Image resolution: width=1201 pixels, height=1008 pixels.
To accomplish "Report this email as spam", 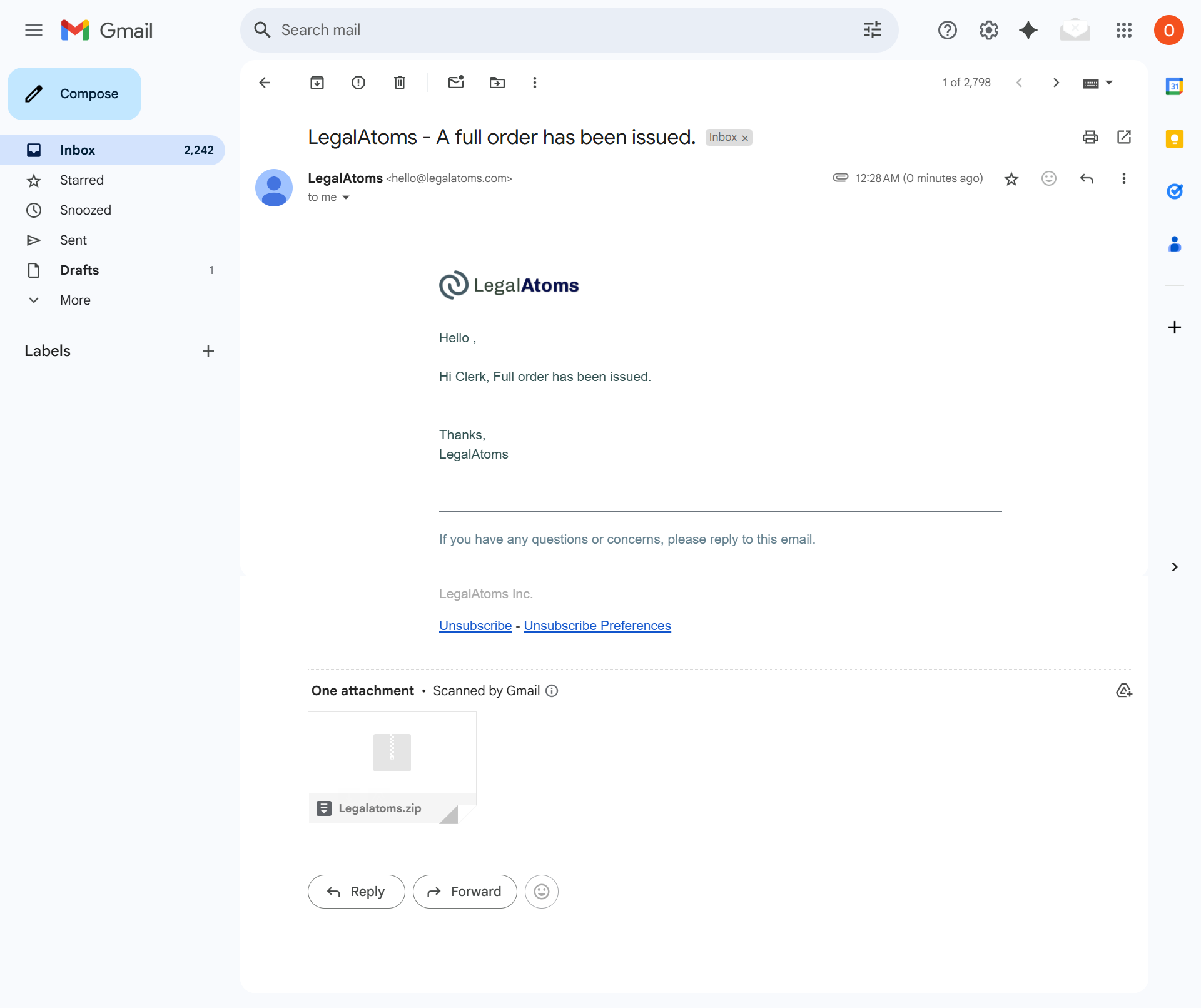I will (358, 83).
